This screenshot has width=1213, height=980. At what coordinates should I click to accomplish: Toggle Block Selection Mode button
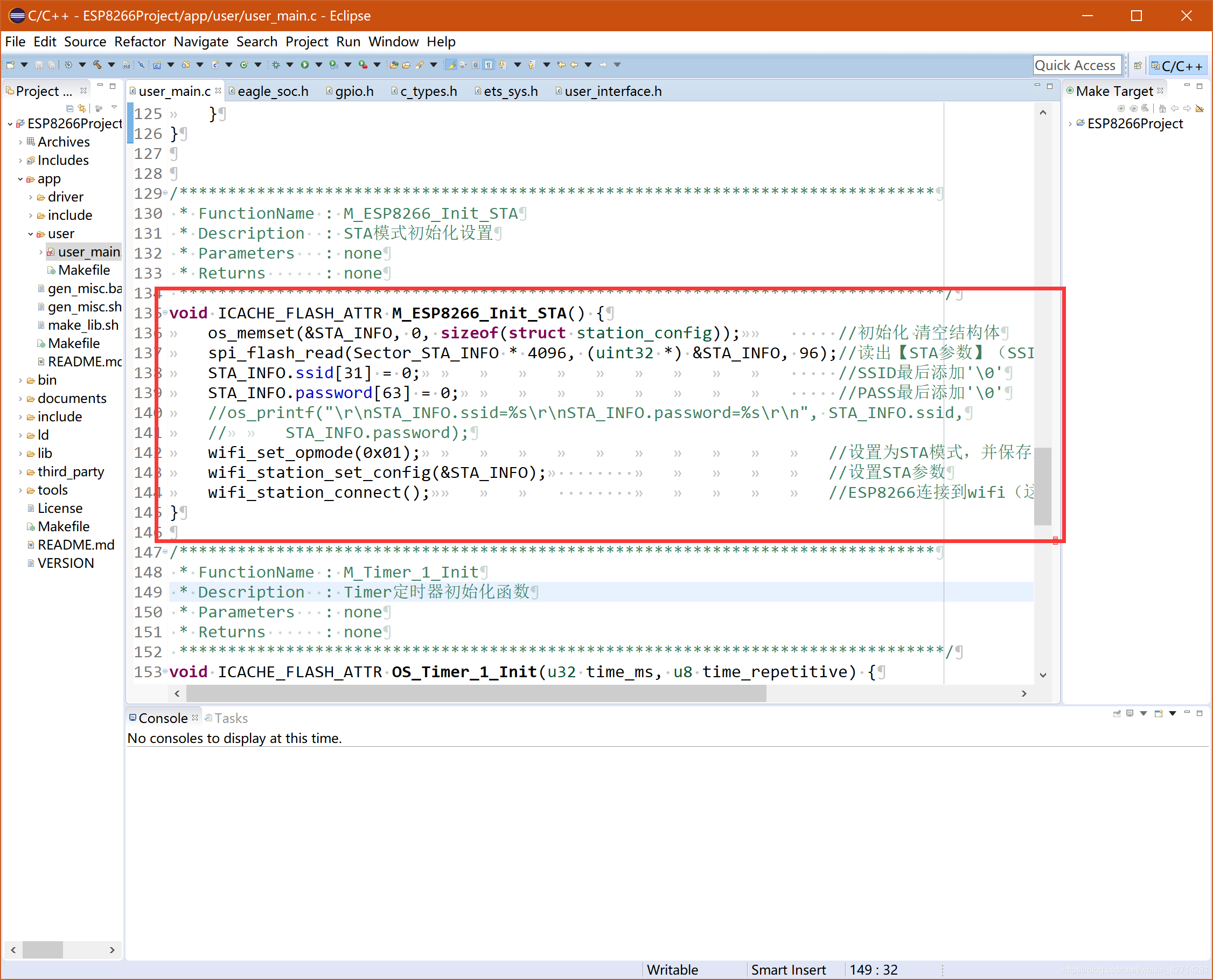[x=476, y=65]
